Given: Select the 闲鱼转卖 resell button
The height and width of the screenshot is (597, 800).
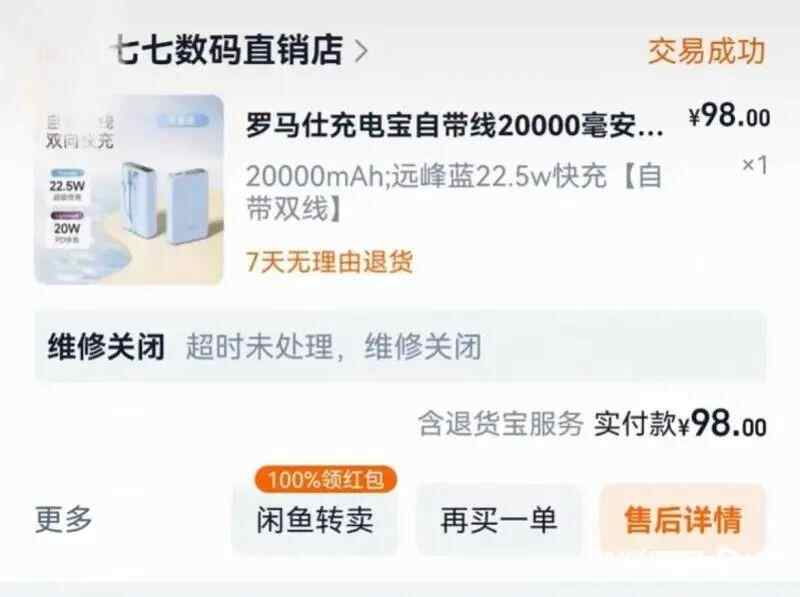Looking at the screenshot, I should tap(315, 519).
